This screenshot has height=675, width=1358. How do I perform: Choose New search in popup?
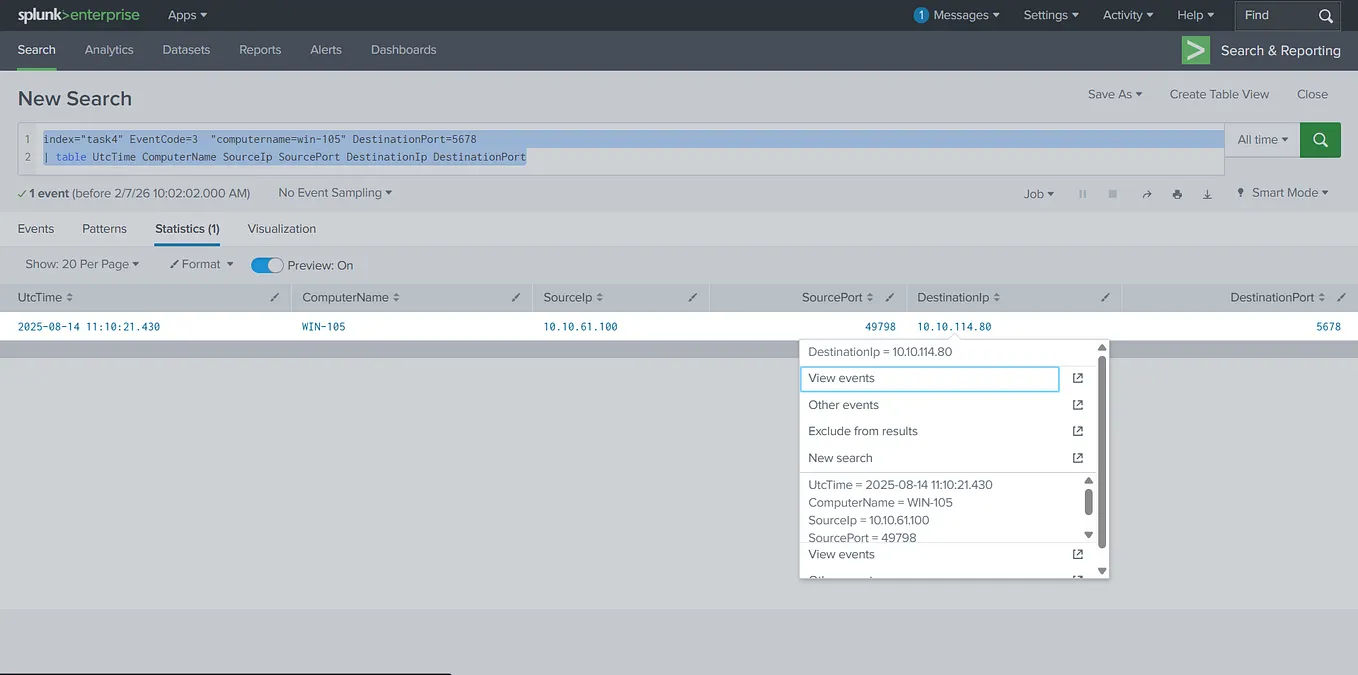coord(840,458)
